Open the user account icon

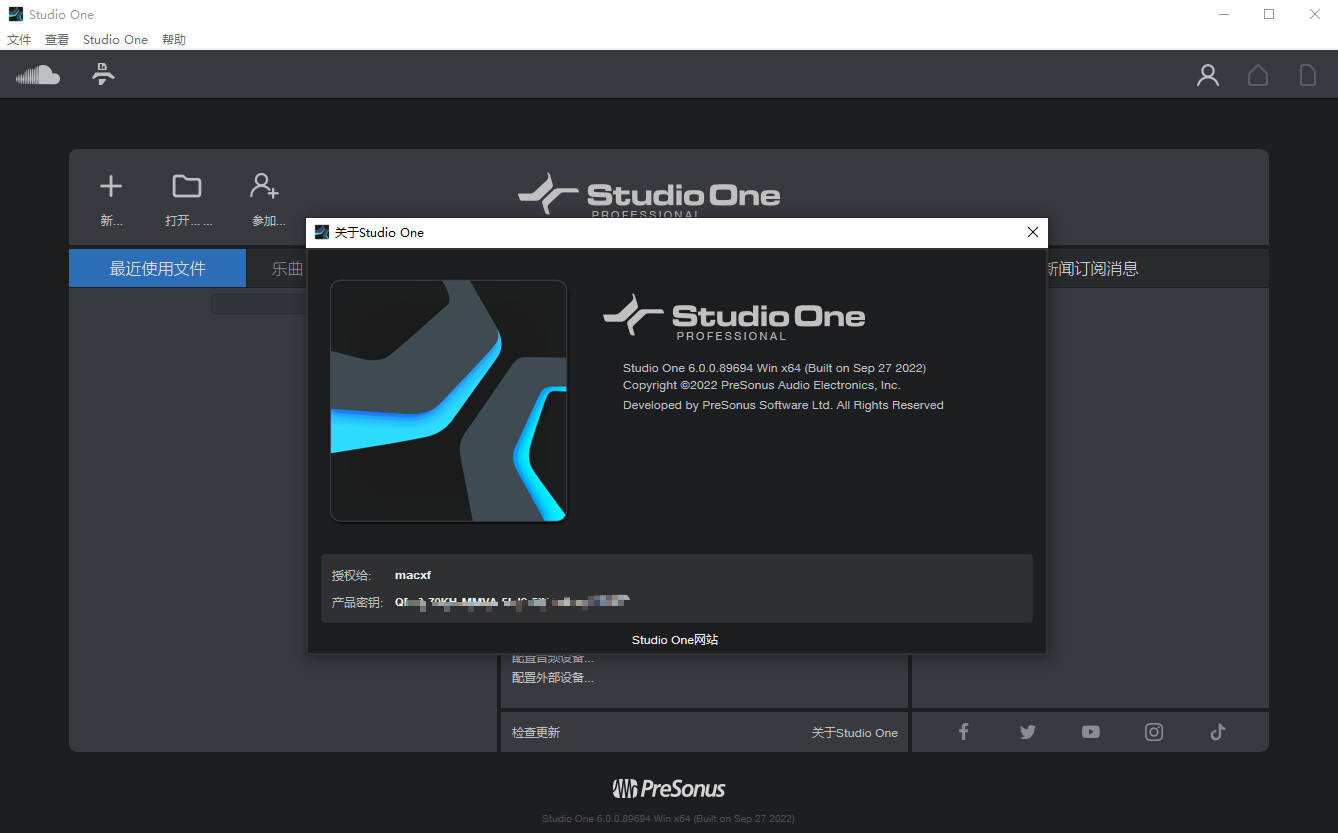[x=1208, y=75]
